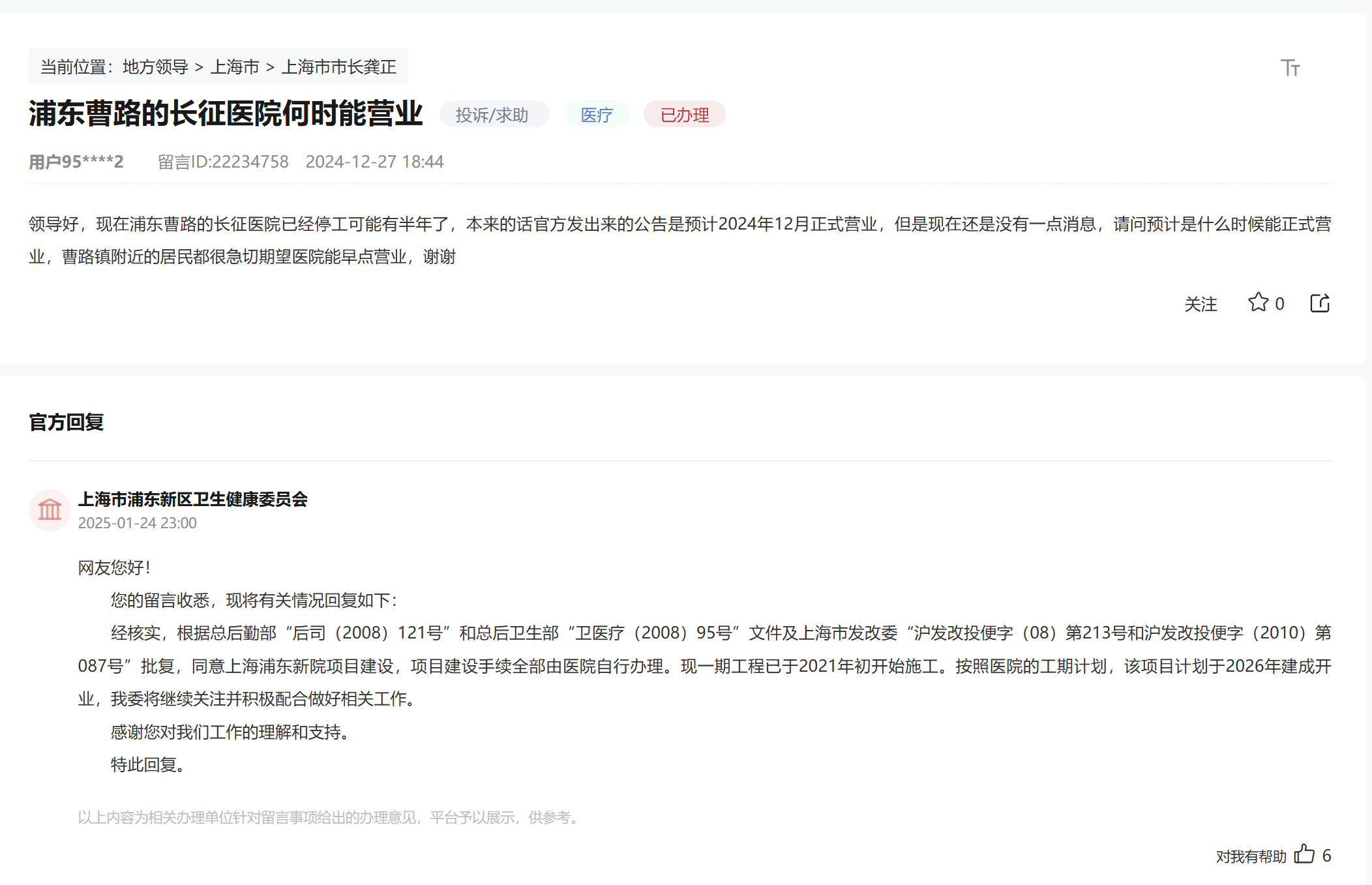Click the thumbs-up helpful icon
1372x885 pixels.
1303,854
